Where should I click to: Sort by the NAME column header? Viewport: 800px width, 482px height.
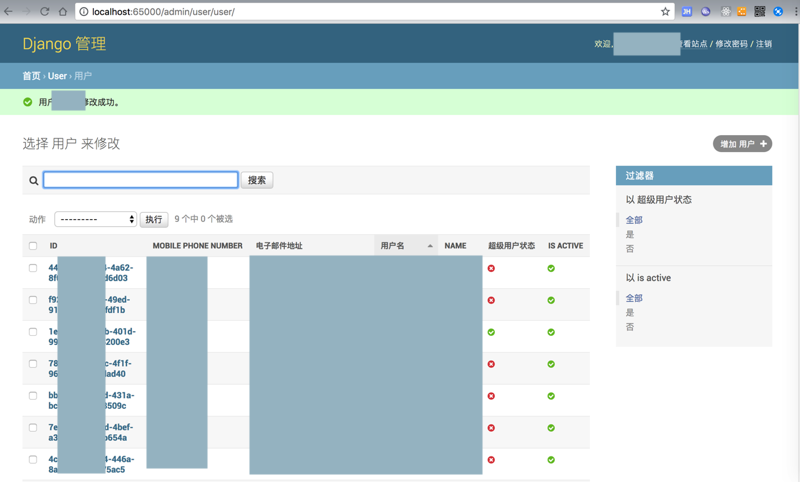coord(455,246)
